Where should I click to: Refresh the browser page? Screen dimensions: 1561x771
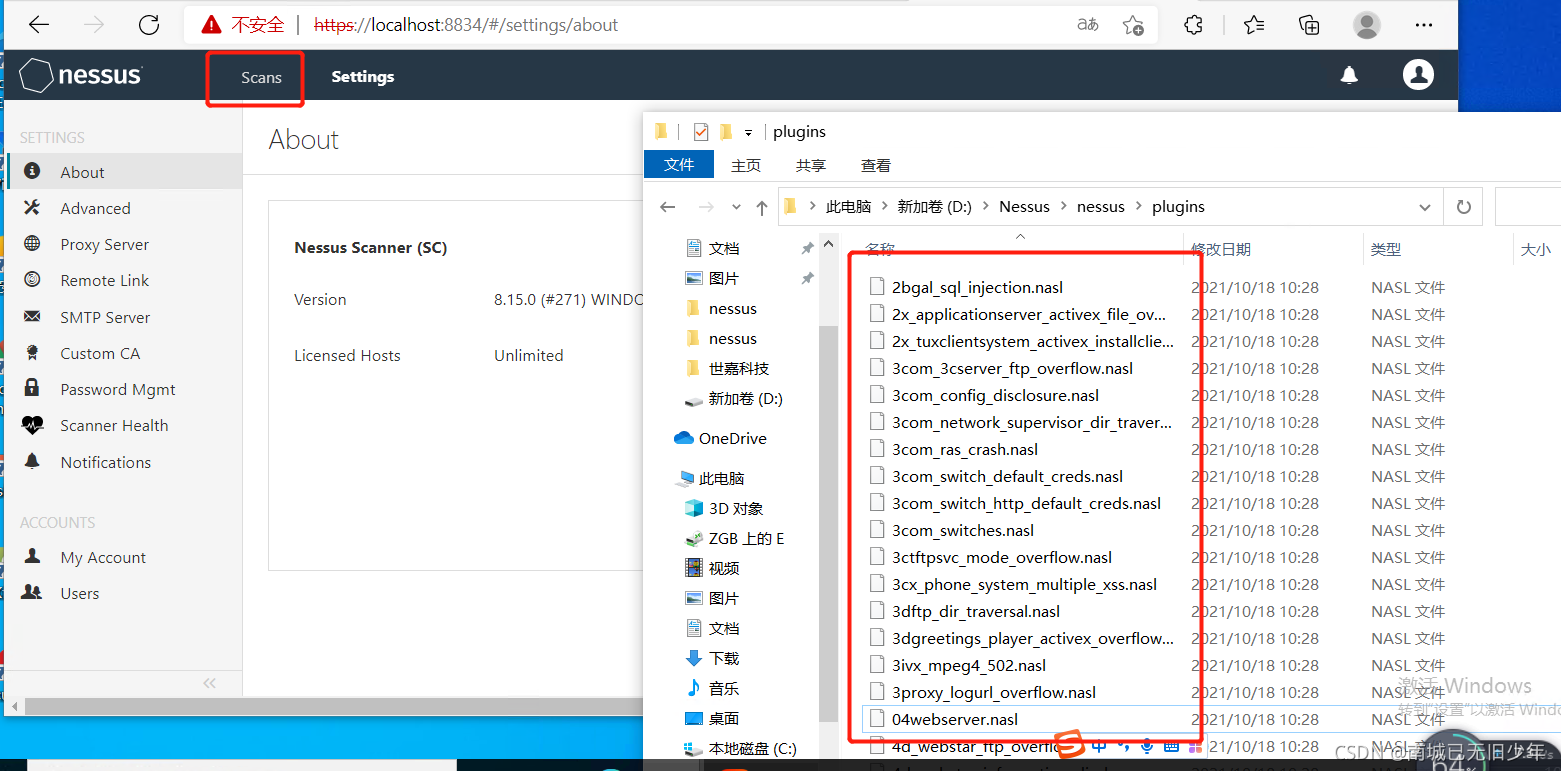point(149,25)
